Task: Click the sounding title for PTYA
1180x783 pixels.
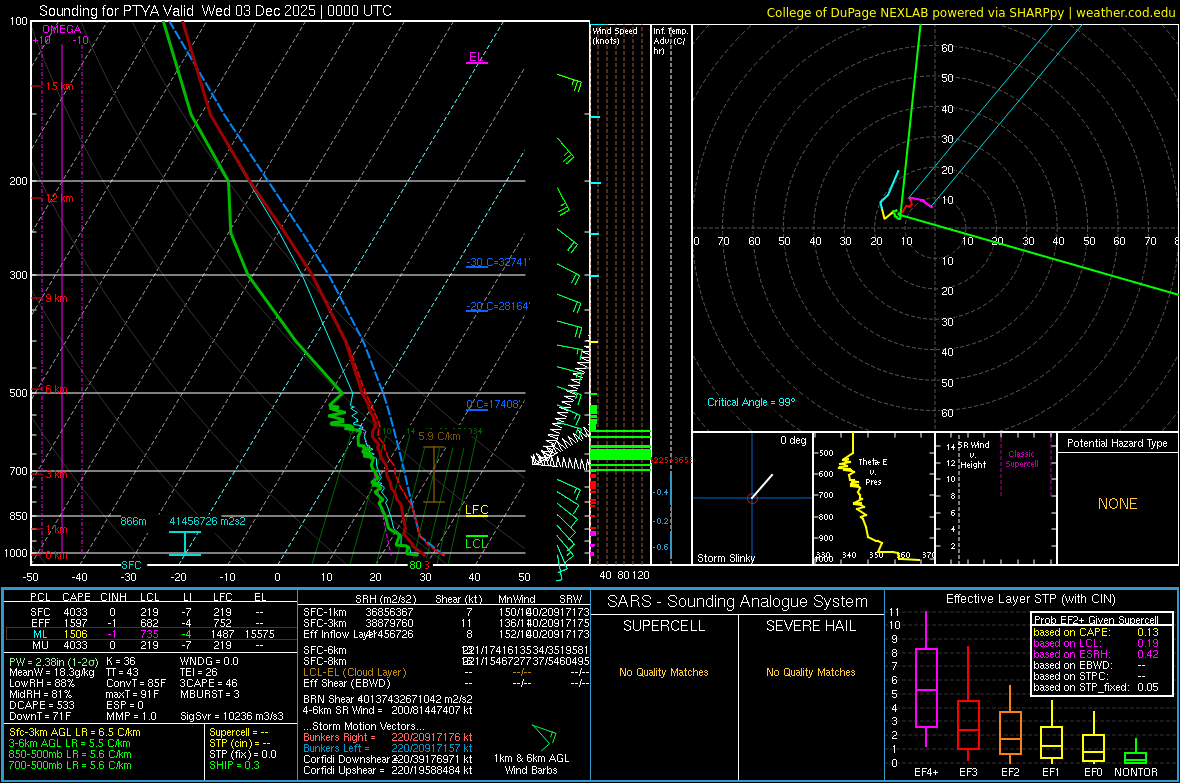Action: coord(215,11)
